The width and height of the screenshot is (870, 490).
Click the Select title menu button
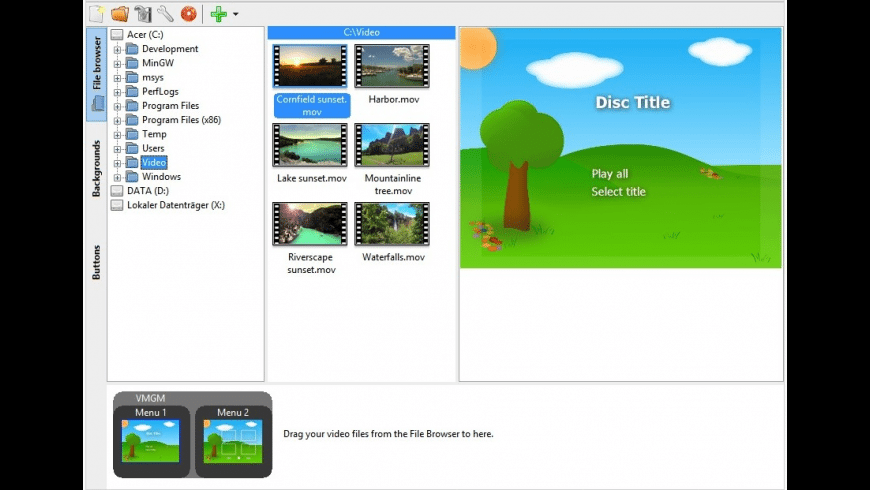pos(619,191)
